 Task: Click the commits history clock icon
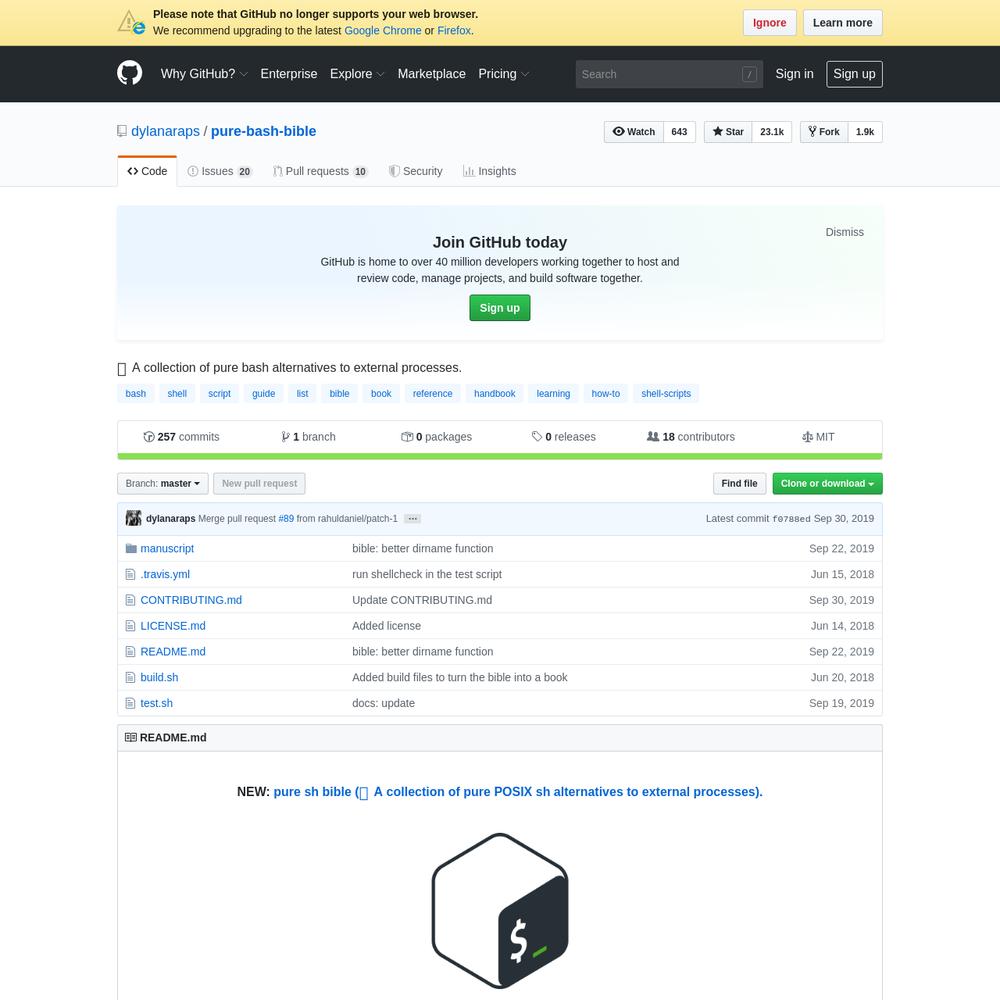click(149, 437)
